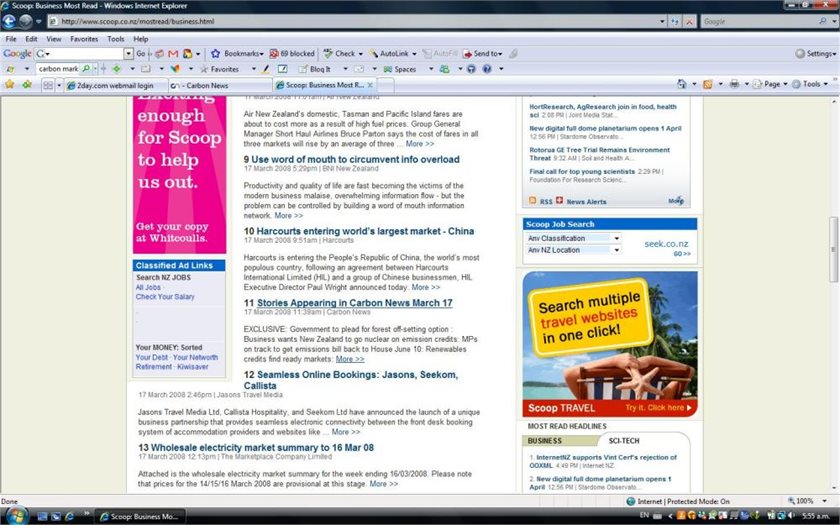This screenshot has width=840, height=525.
Task: Click the Windows Start orb
Action: tap(16, 516)
